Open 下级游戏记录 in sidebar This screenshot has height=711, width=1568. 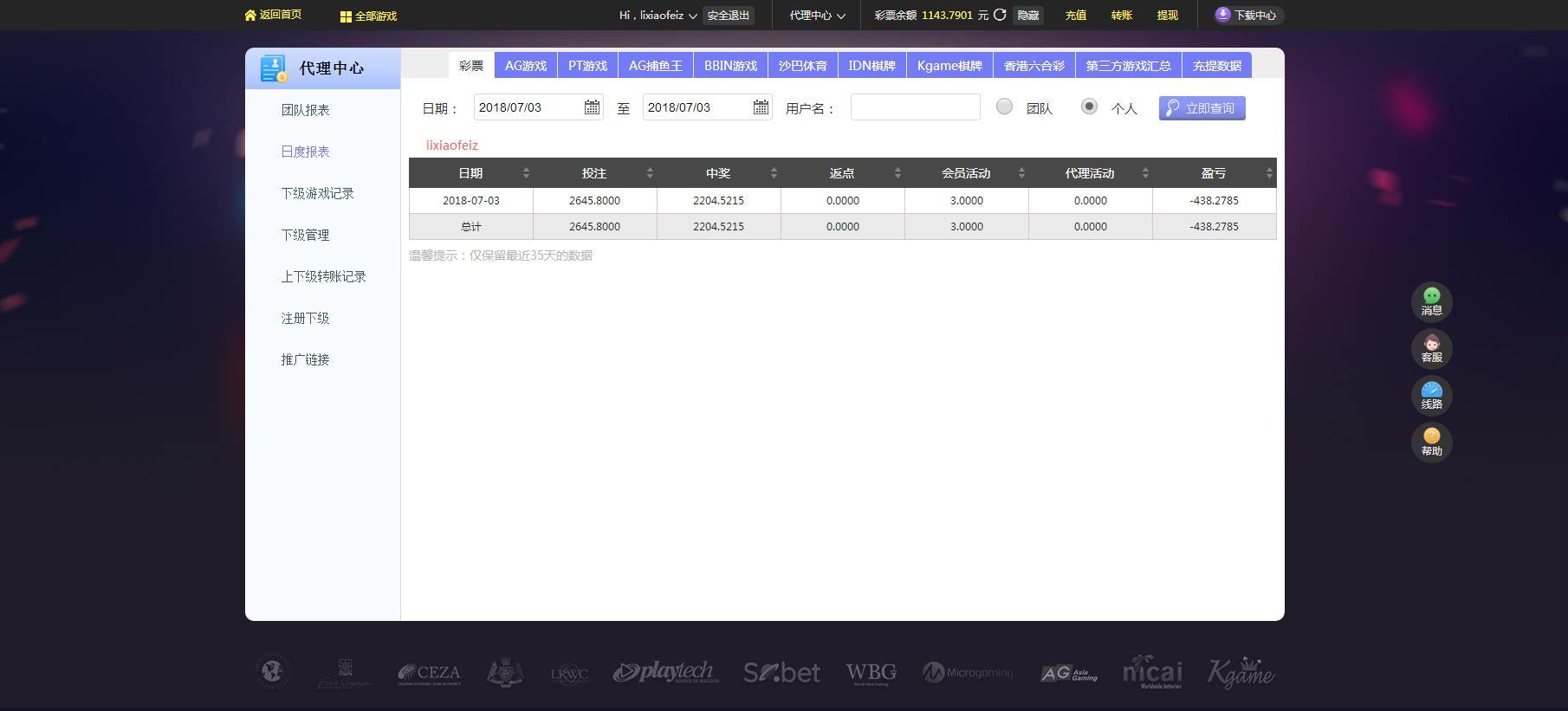coord(317,193)
